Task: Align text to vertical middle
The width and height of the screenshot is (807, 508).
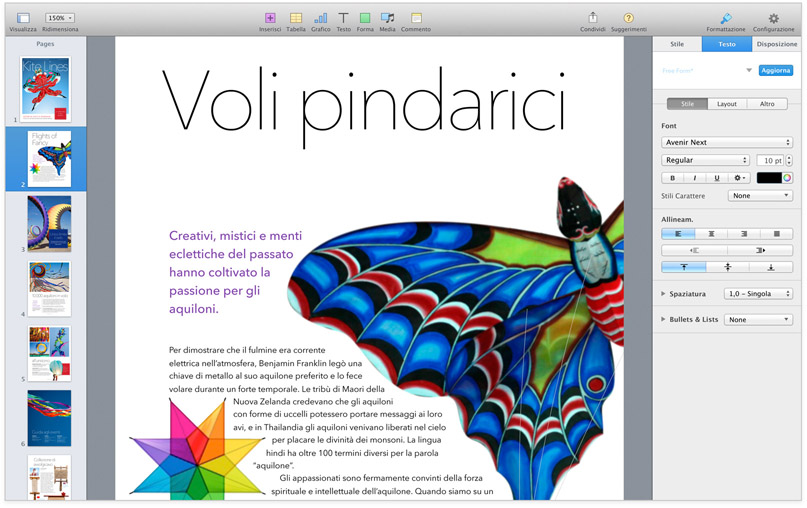Action: 727,267
